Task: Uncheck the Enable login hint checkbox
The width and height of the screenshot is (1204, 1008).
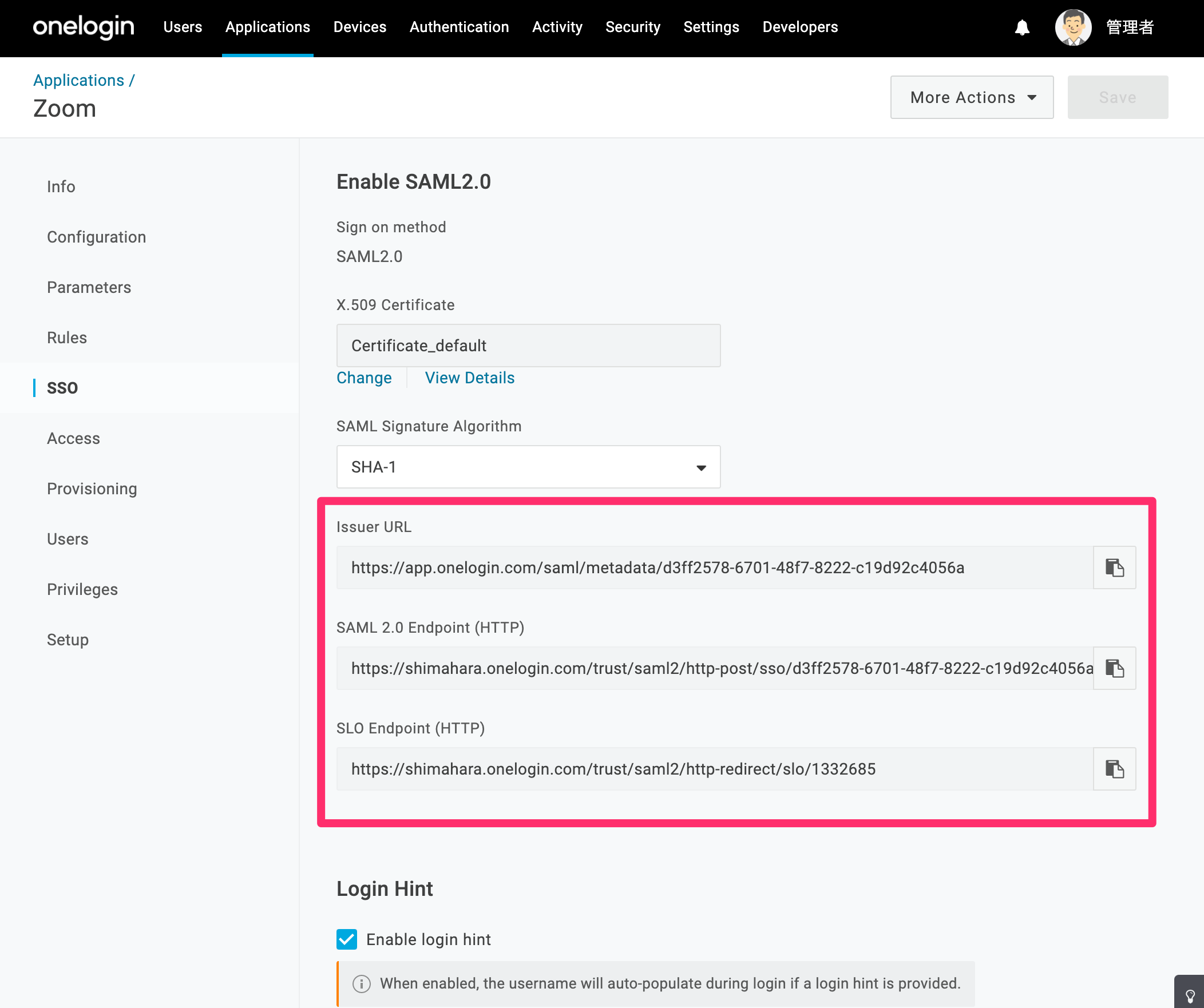Action: (x=347, y=939)
